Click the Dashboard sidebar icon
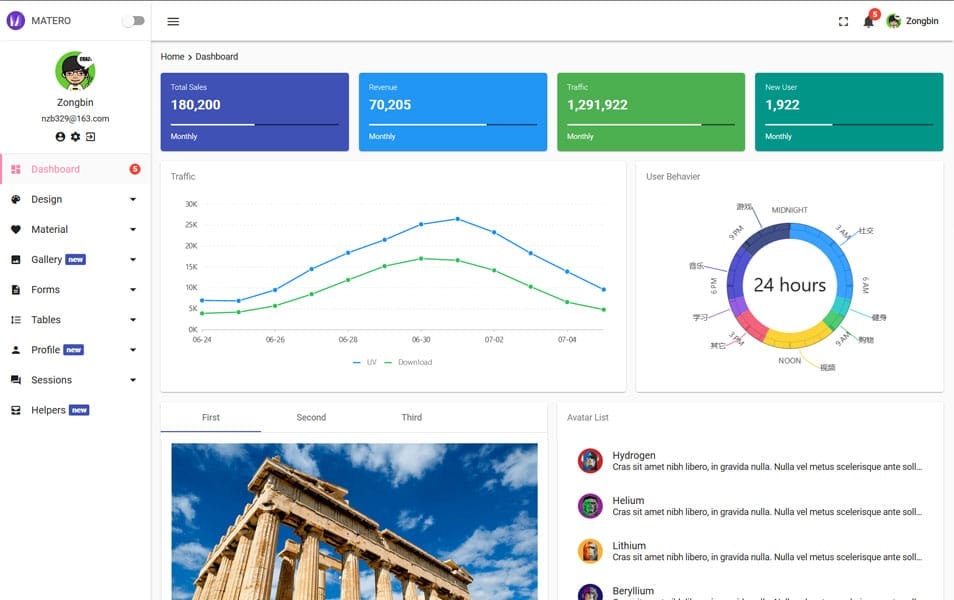The width and height of the screenshot is (954, 600). [16, 169]
